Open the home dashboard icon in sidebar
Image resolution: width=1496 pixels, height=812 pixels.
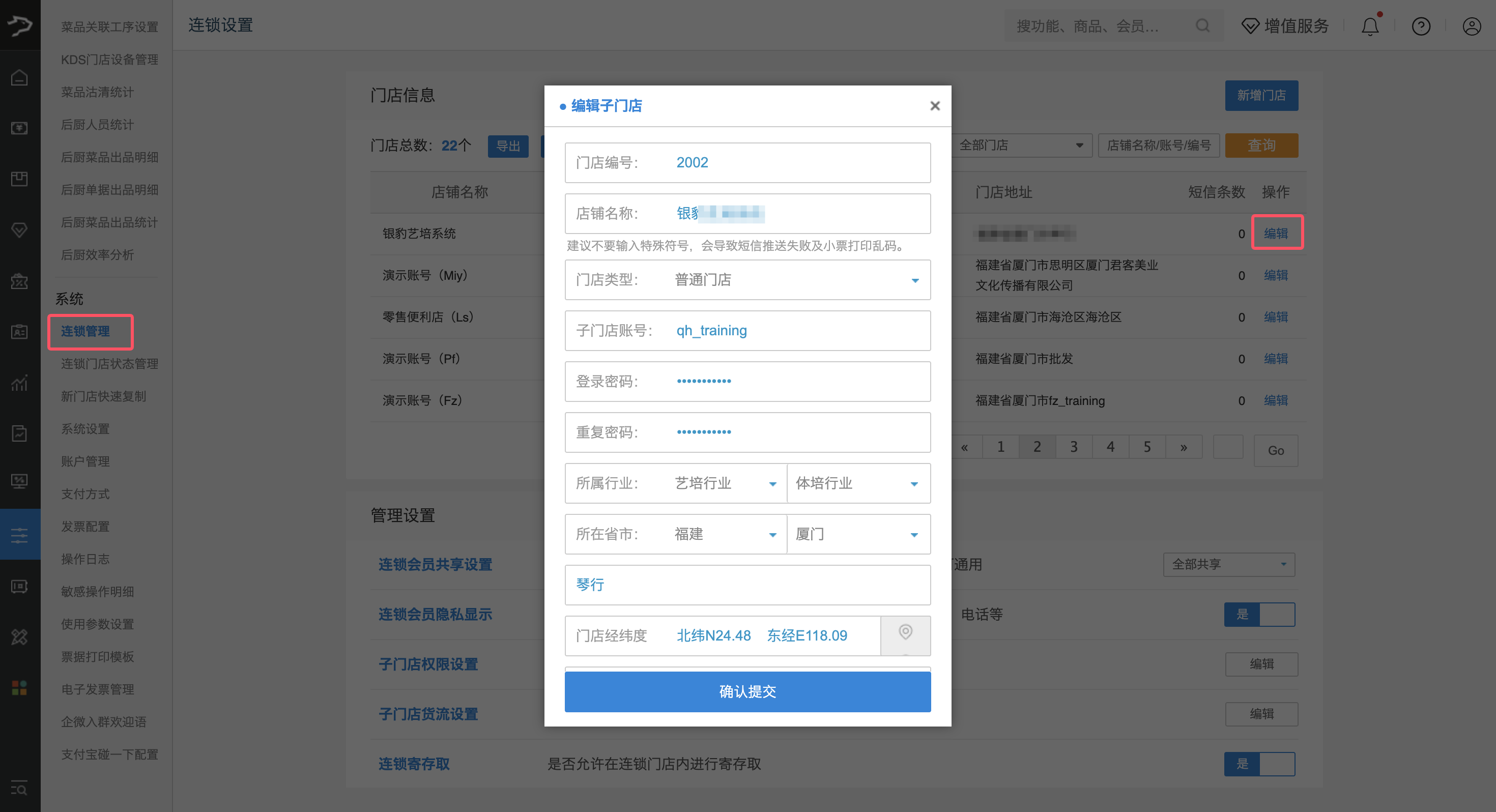point(20,77)
